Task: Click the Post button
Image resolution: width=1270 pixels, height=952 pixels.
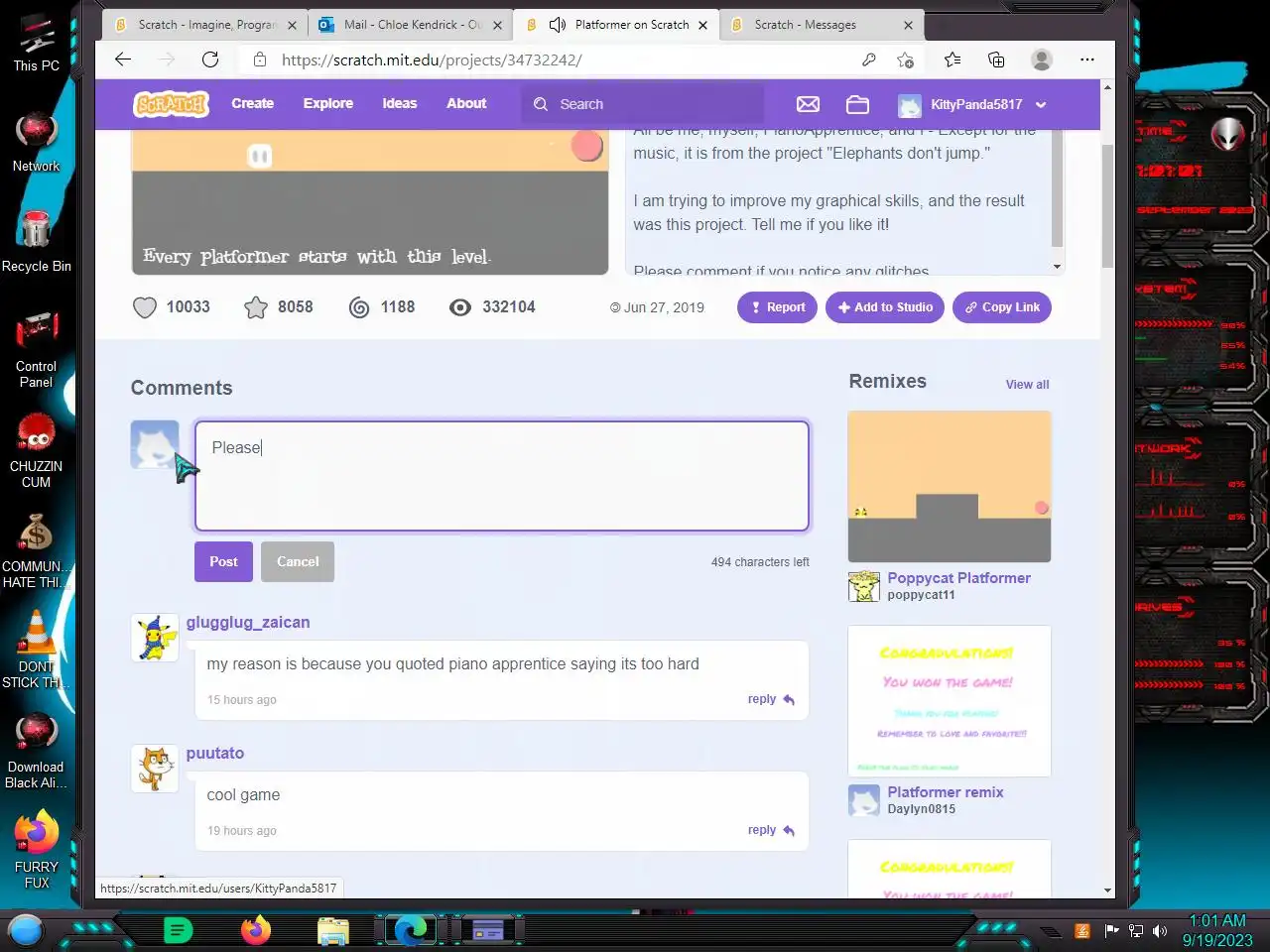Action: click(x=223, y=561)
